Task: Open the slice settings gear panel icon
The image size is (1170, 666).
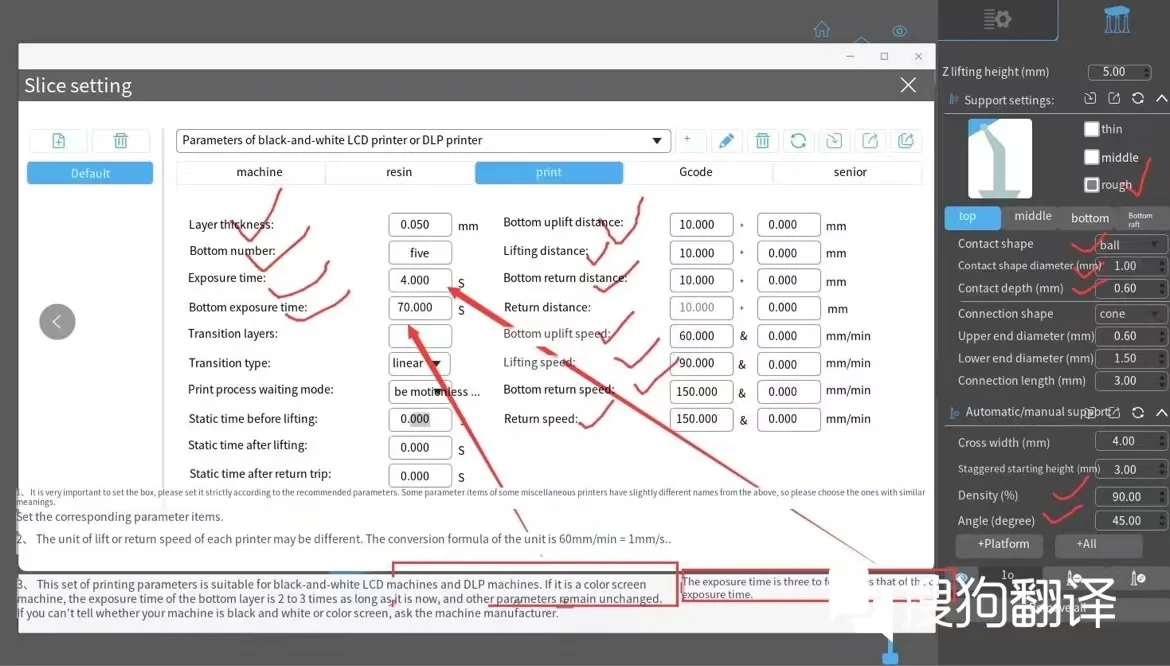Action: coord(997,19)
